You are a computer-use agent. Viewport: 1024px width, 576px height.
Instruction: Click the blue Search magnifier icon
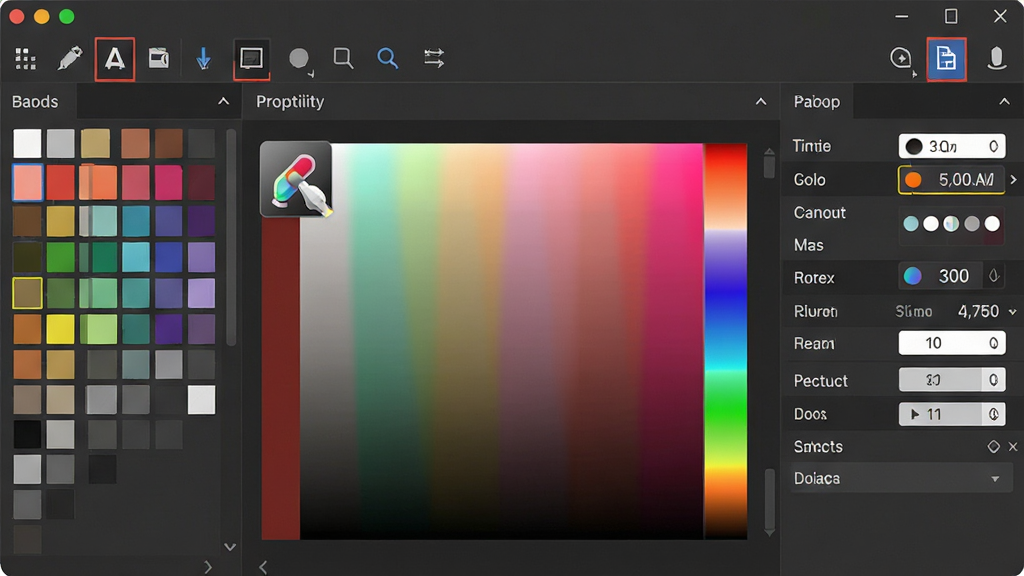coord(387,58)
